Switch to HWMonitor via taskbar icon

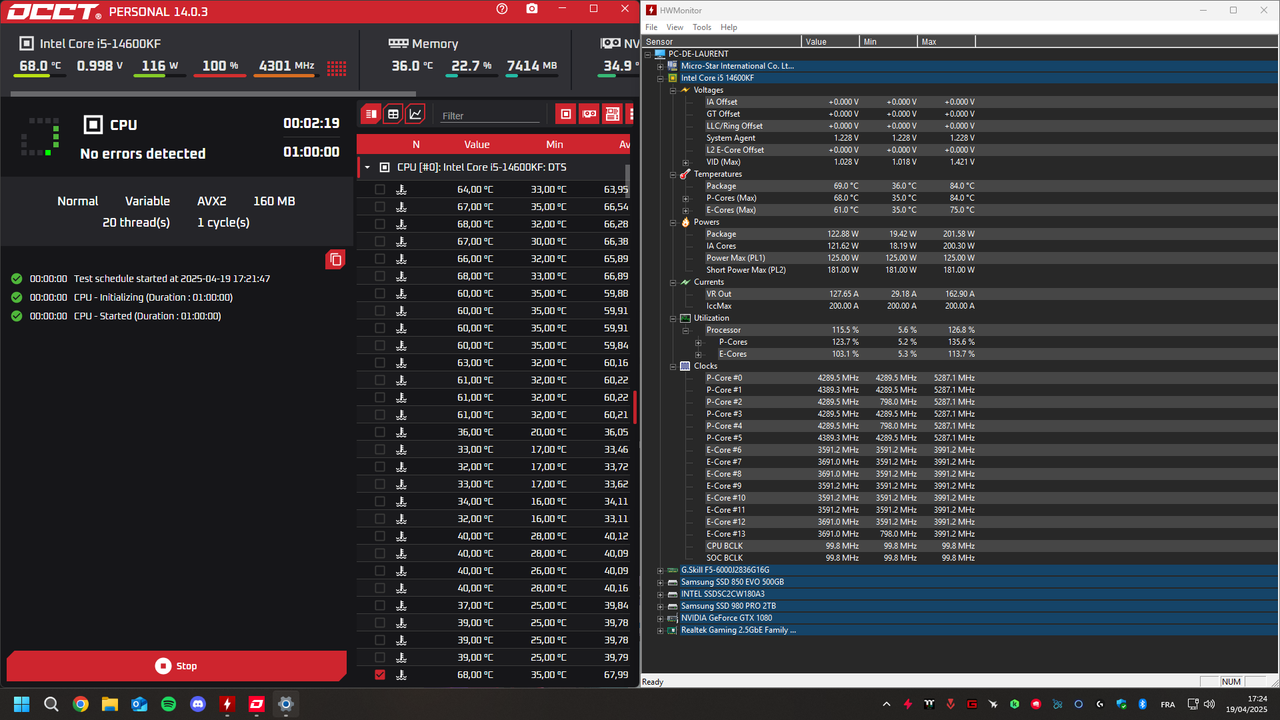tap(227, 704)
